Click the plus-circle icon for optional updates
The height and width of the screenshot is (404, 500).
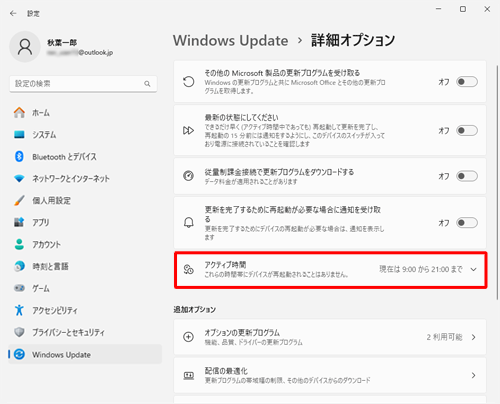189,337
